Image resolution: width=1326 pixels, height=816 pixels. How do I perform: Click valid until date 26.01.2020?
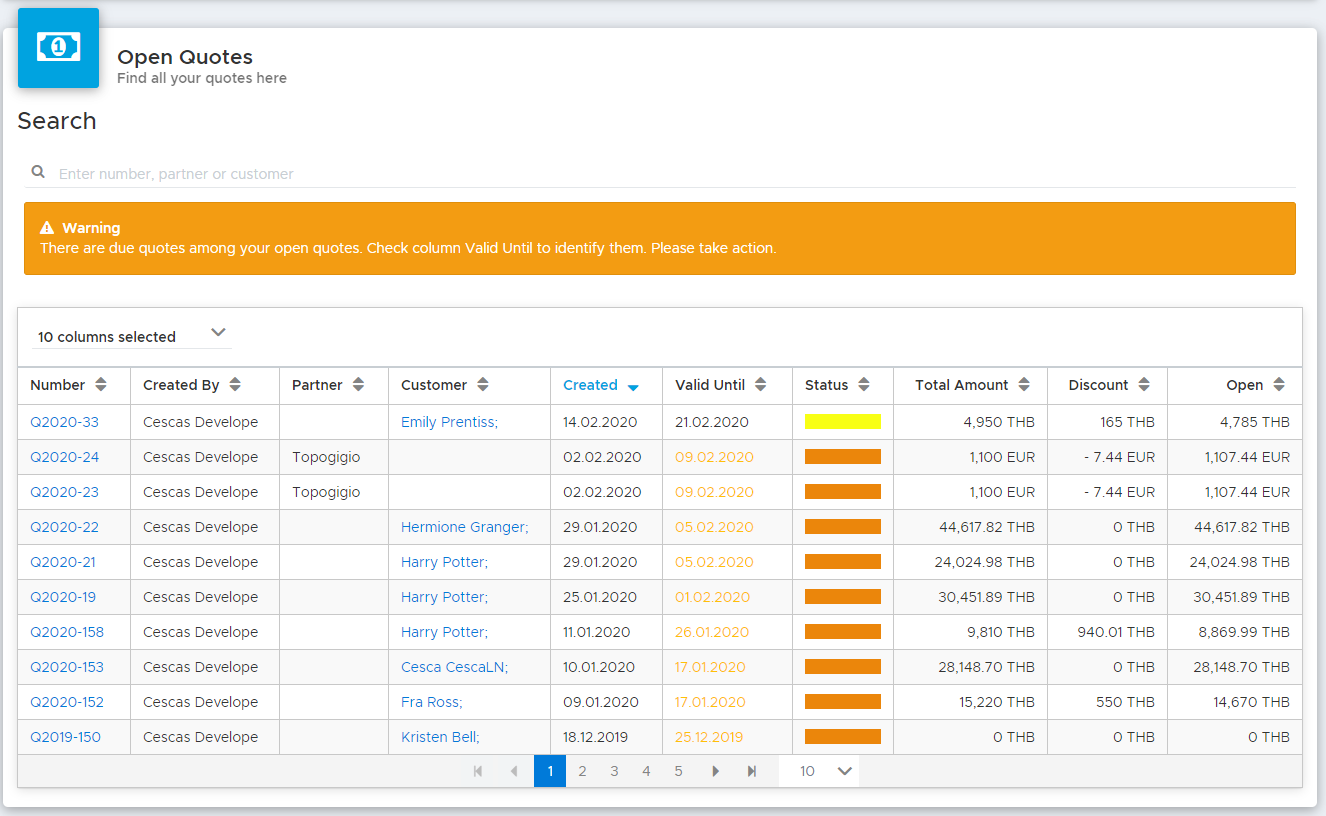(x=712, y=632)
